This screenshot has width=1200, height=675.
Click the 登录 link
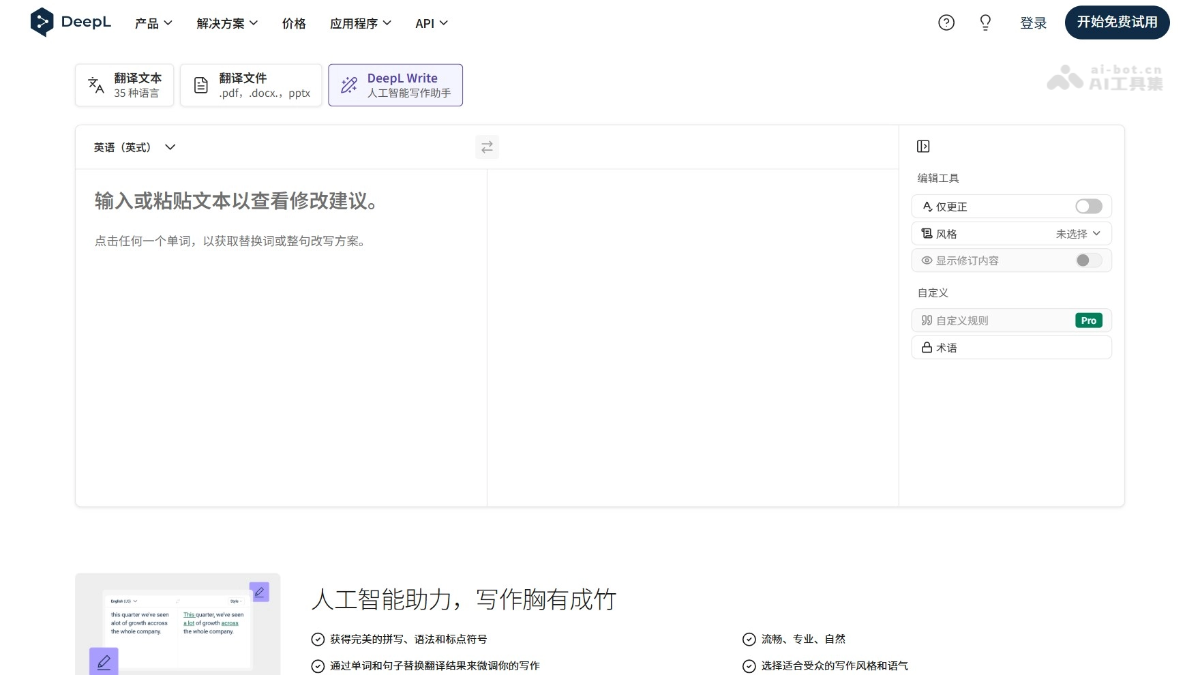point(1033,22)
